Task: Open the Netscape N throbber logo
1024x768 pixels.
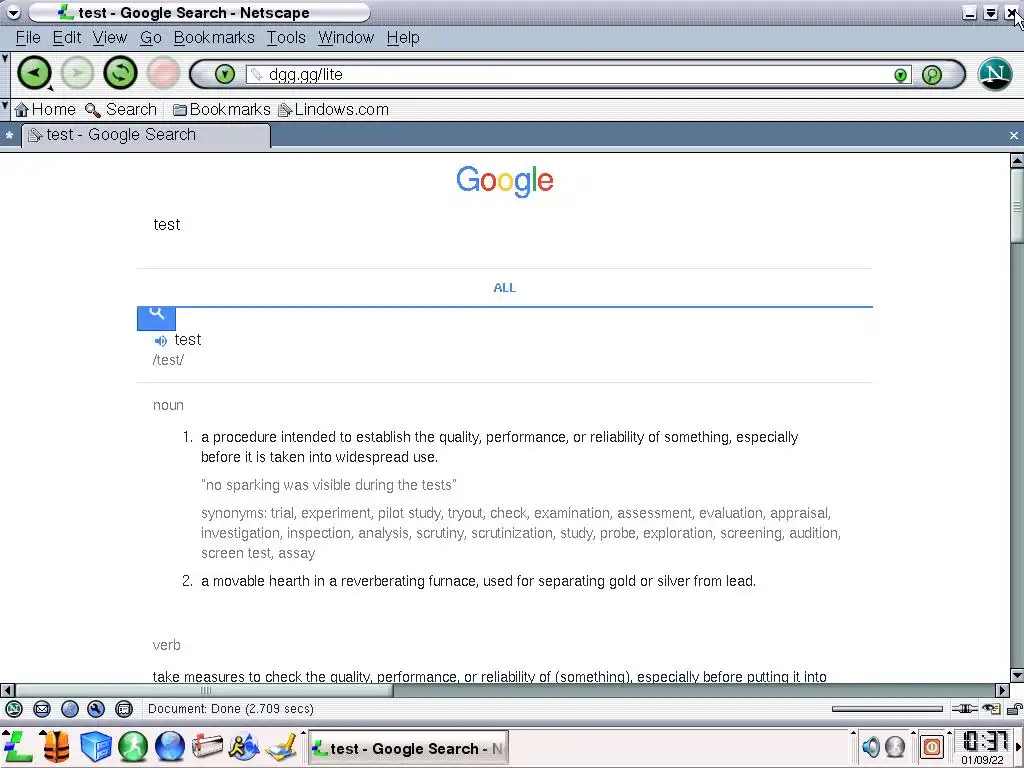Action: 995,74
